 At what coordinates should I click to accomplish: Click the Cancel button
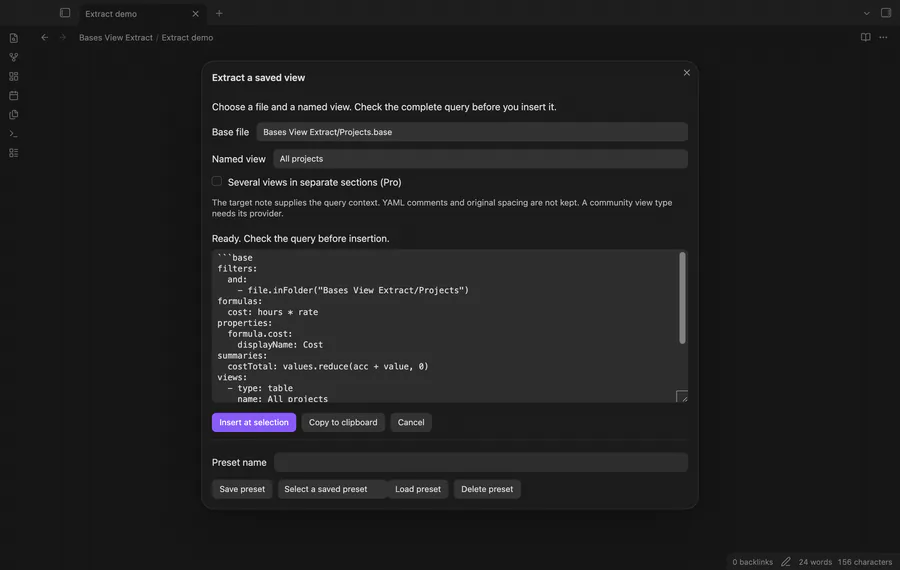coord(411,422)
